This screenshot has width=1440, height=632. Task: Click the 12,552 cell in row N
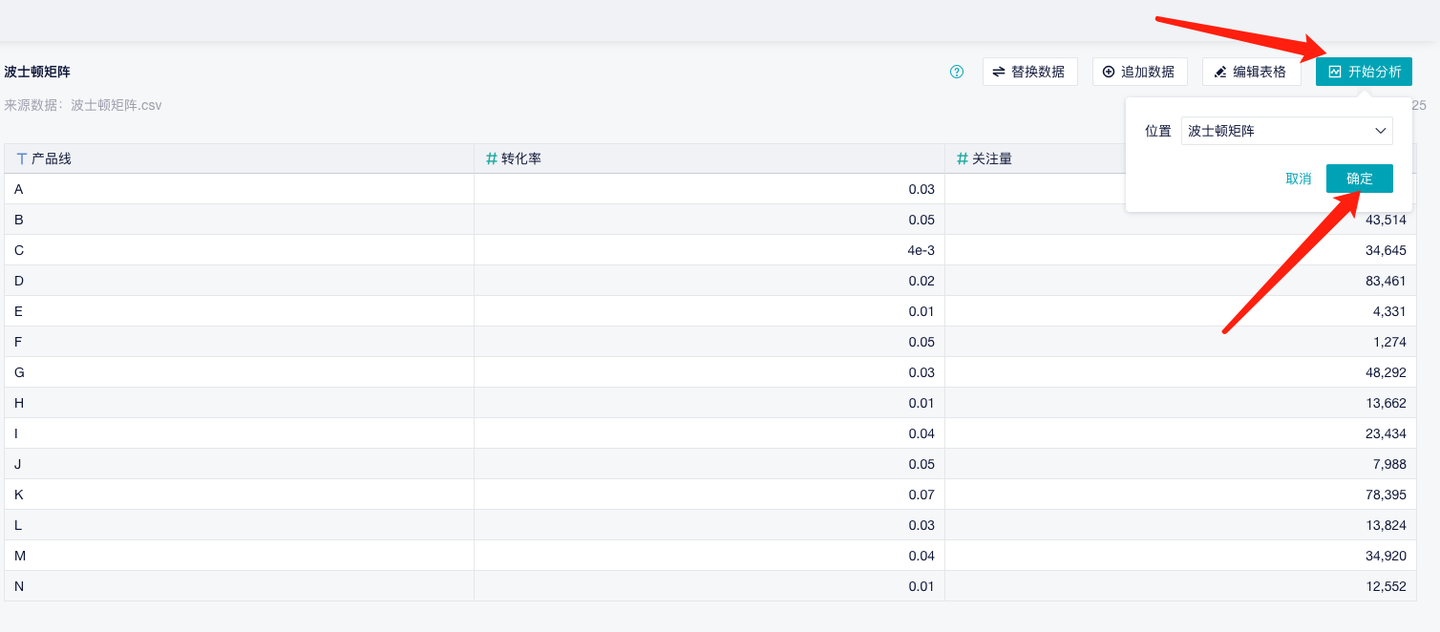(1385, 586)
